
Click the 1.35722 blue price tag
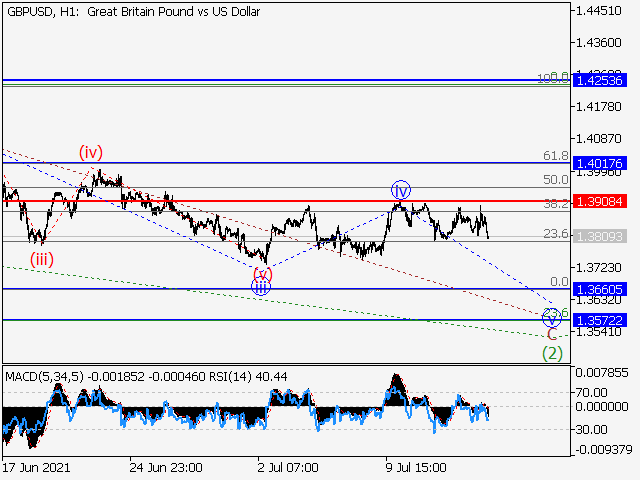[x=600, y=320]
